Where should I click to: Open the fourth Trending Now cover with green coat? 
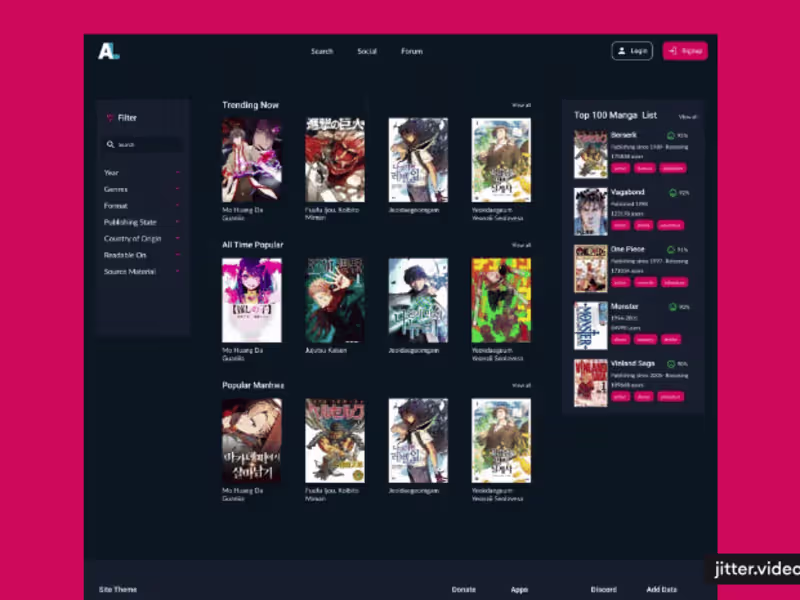pyautogui.click(x=501, y=160)
